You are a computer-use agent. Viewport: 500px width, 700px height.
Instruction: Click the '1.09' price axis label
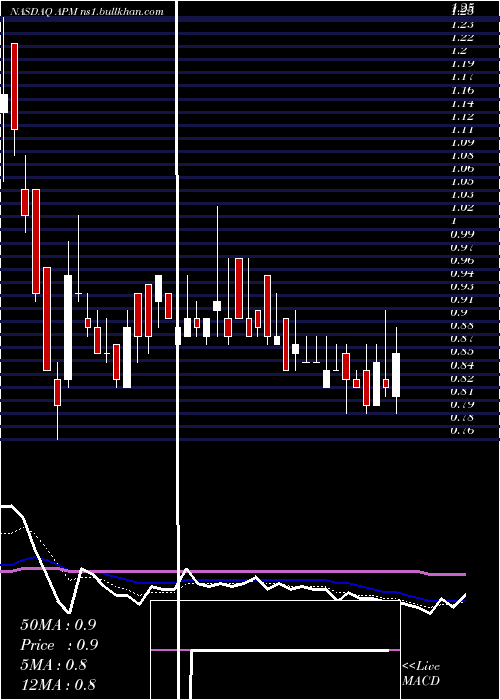click(x=462, y=142)
